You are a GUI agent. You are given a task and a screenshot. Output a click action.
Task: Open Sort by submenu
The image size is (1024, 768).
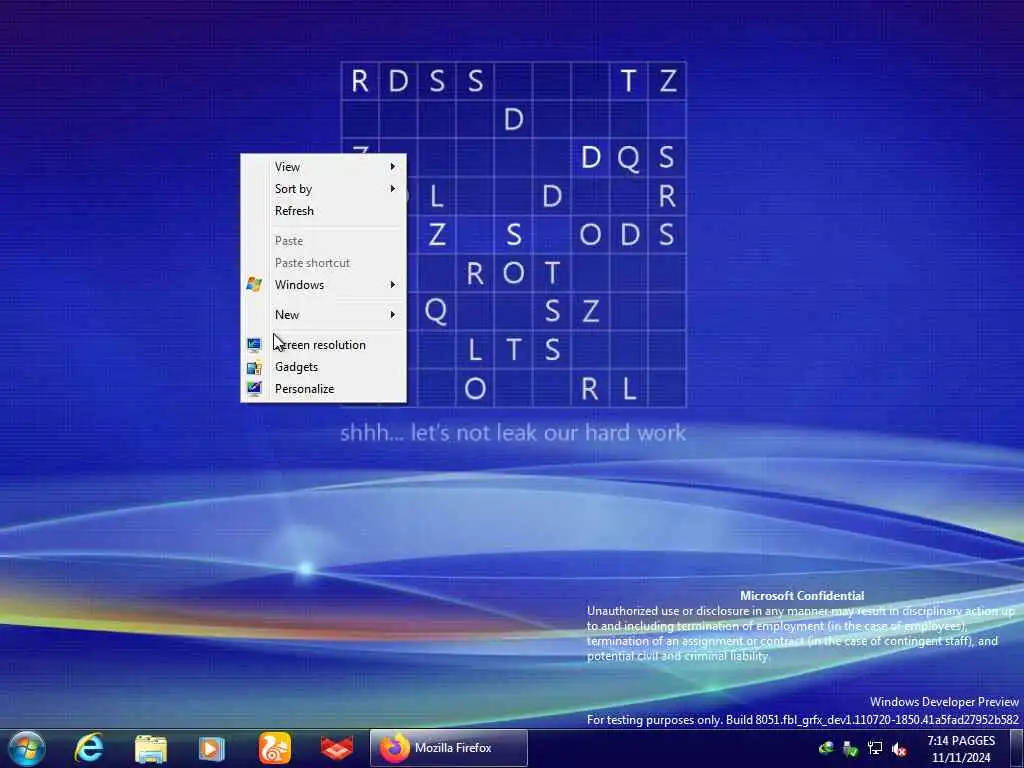tap(324, 189)
